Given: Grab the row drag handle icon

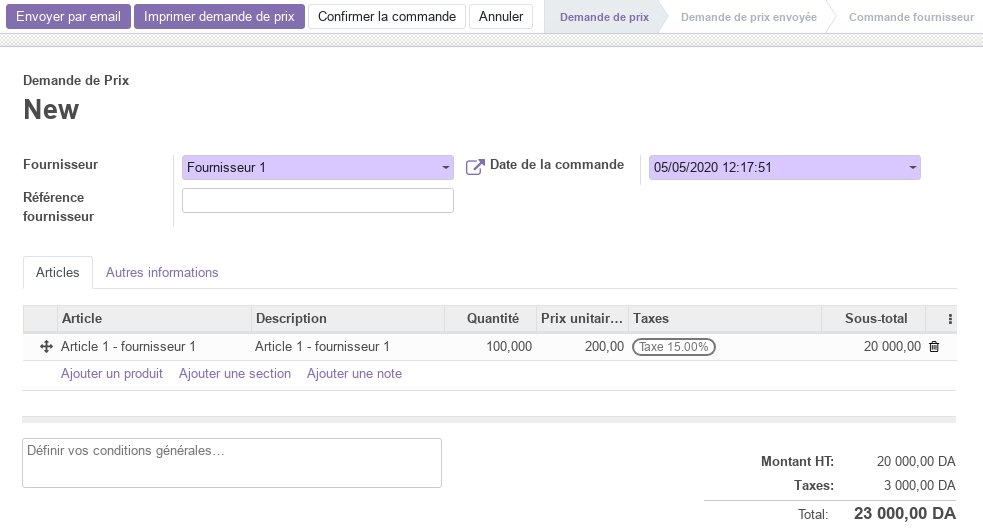Looking at the screenshot, I should click(x=46, y=346).
